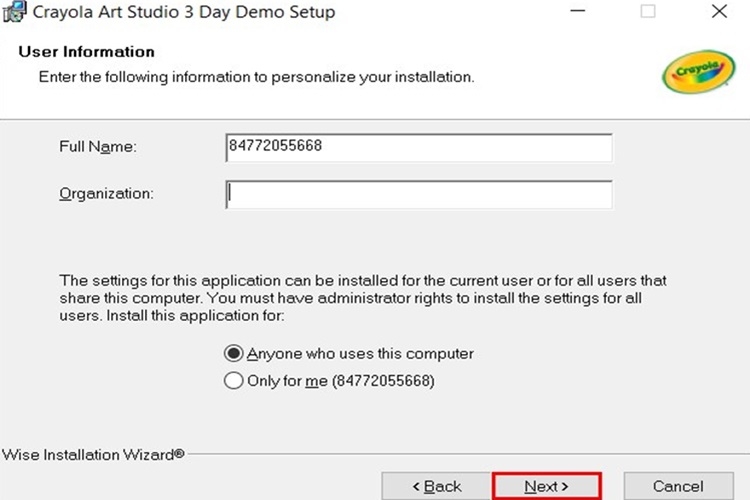Select the 'Anyone who uses this computer' radio button

233,353
